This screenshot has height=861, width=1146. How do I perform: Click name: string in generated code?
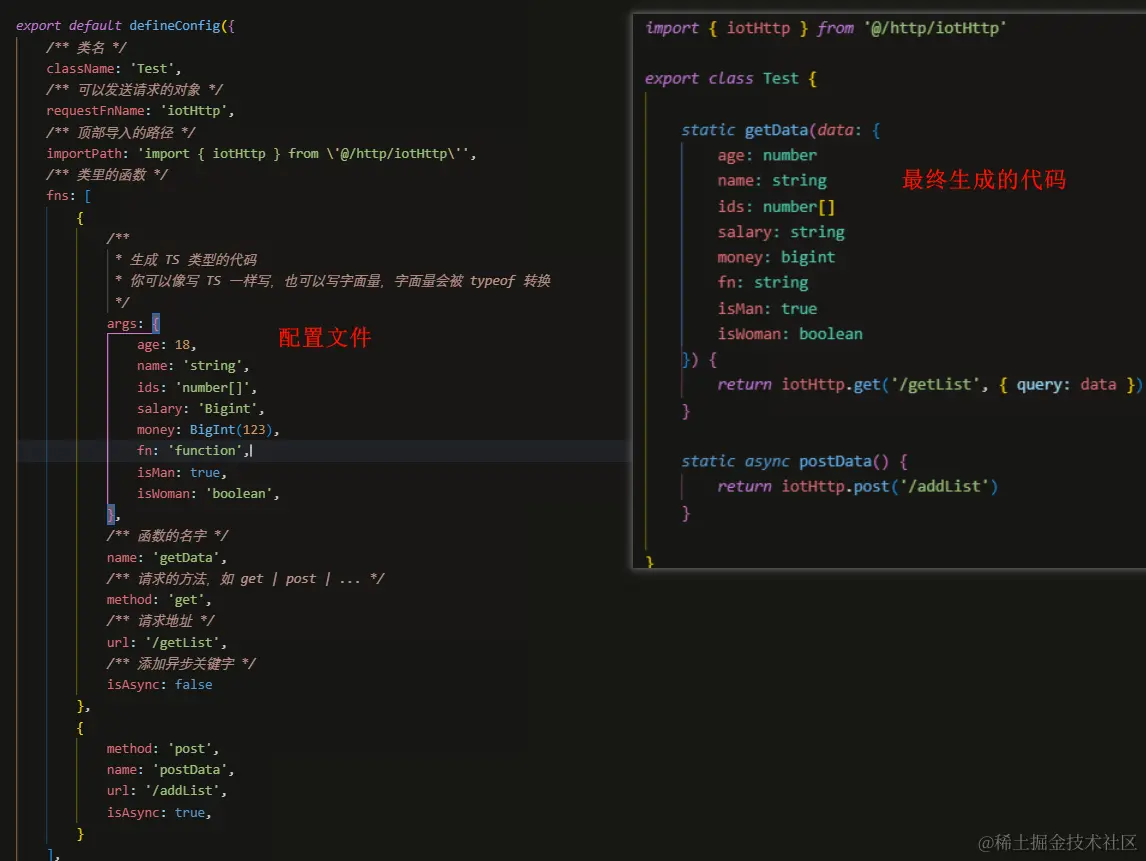pyautogui.click(x=772, y=181)
